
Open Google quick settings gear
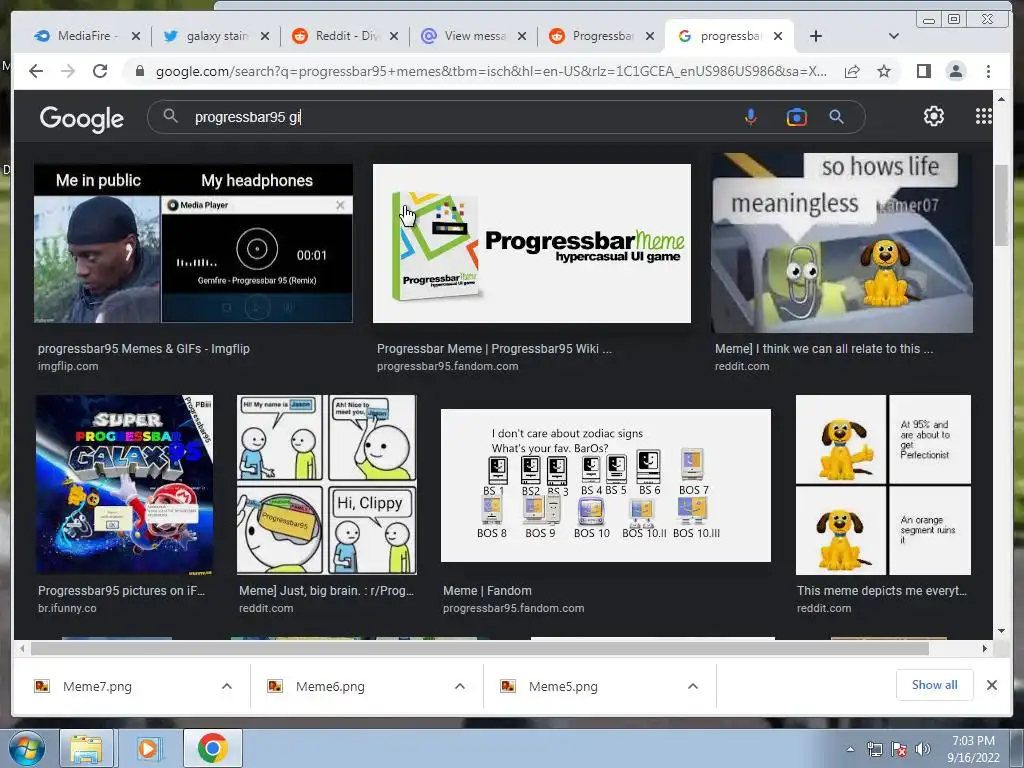[934, 116]
